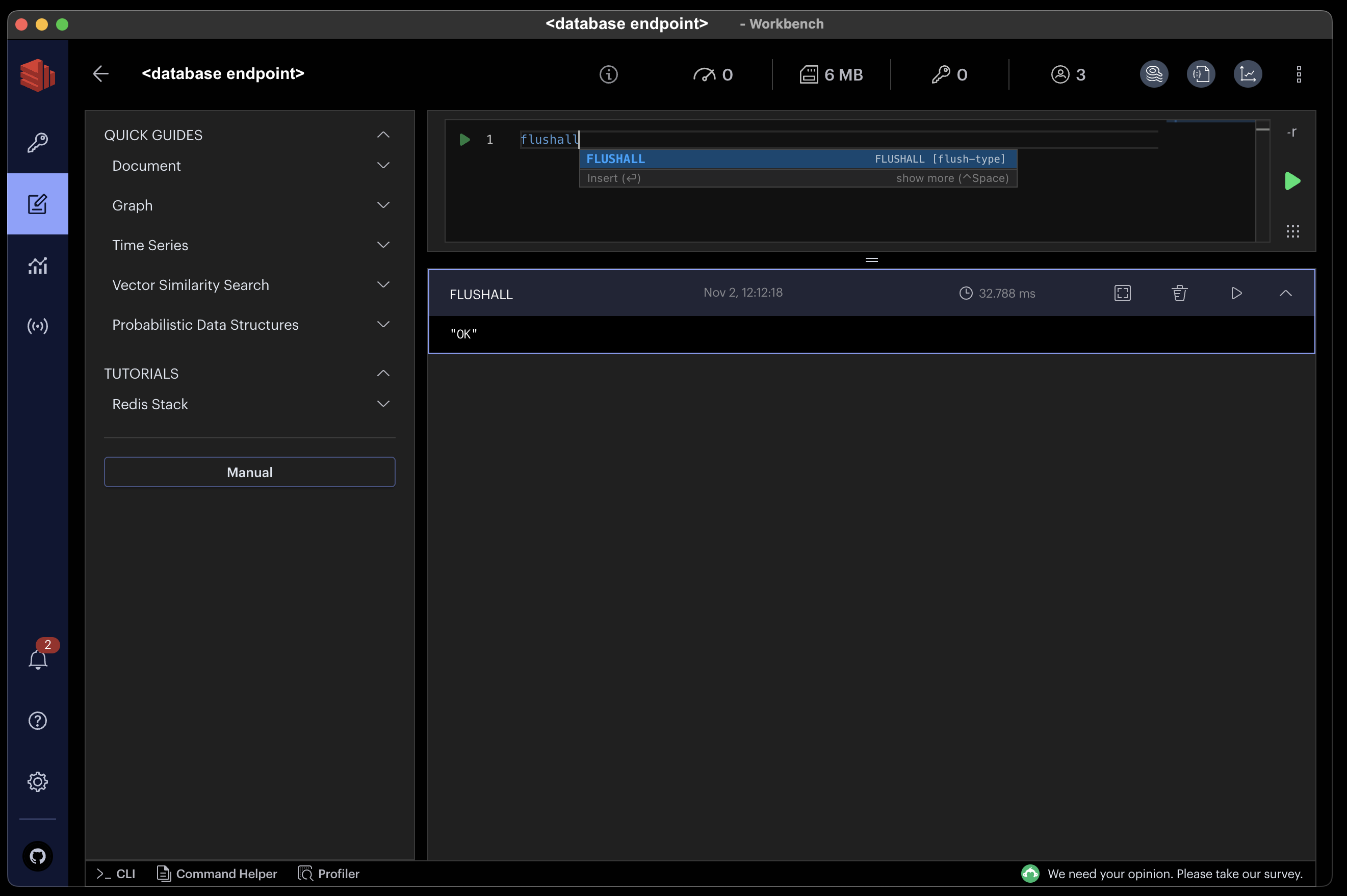Open the Browser key icon in sidebar

(38, 142)
